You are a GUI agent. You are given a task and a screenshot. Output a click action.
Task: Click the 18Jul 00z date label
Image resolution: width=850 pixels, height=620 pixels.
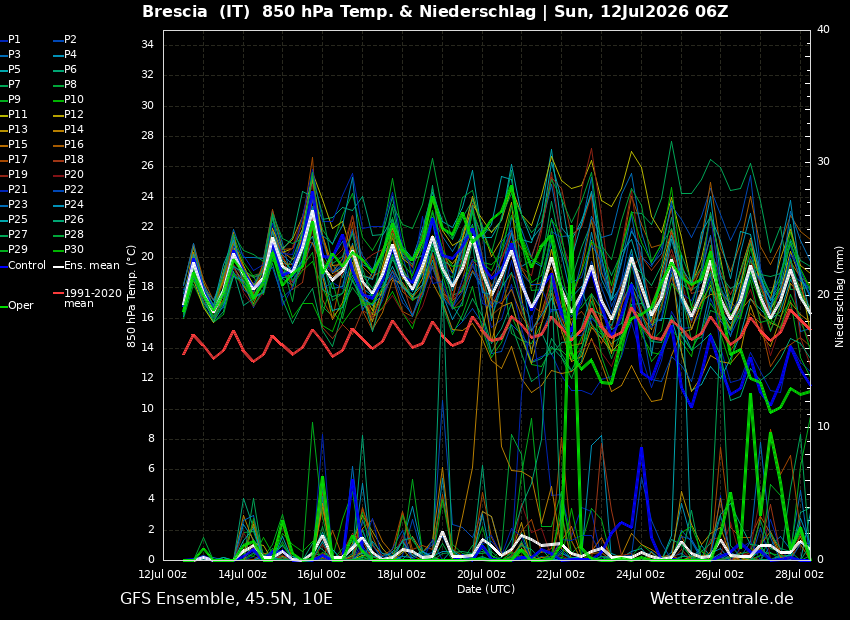(x=402, y=574)
